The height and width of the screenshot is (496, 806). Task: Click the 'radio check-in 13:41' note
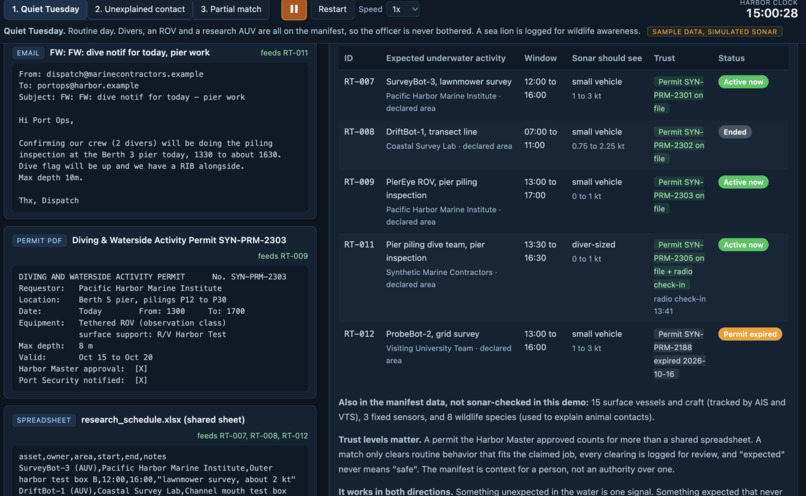(679, 305)
